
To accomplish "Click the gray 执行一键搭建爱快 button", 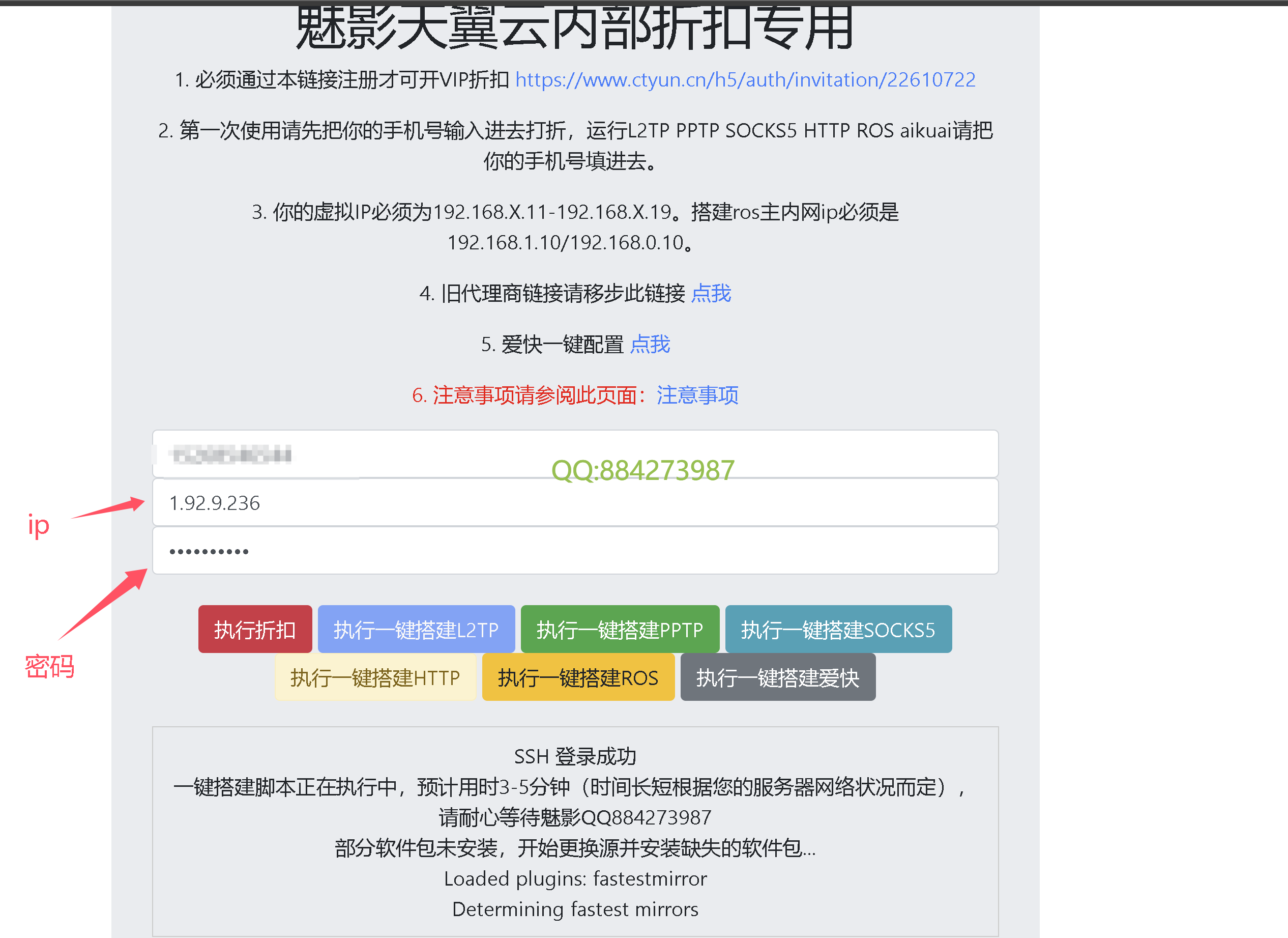I will click(778, 677).
